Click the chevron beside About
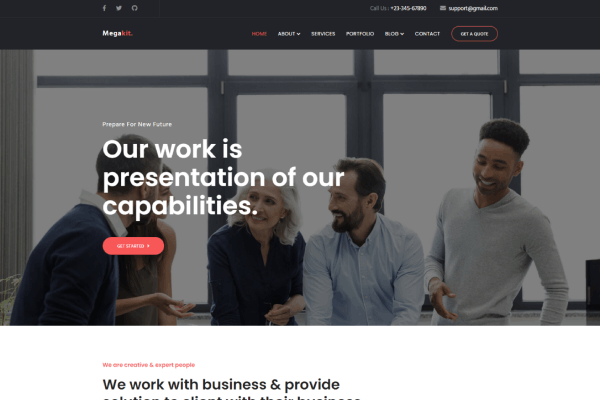Image resolution: width=600 pixels, height=400 pixels. pos(298,34)
